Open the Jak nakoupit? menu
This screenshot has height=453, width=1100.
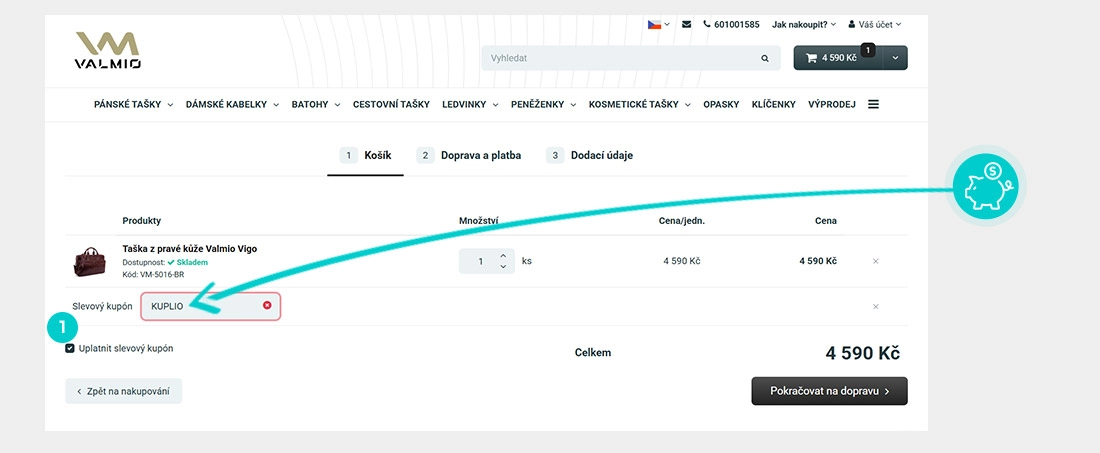click(x=804, y=25)
